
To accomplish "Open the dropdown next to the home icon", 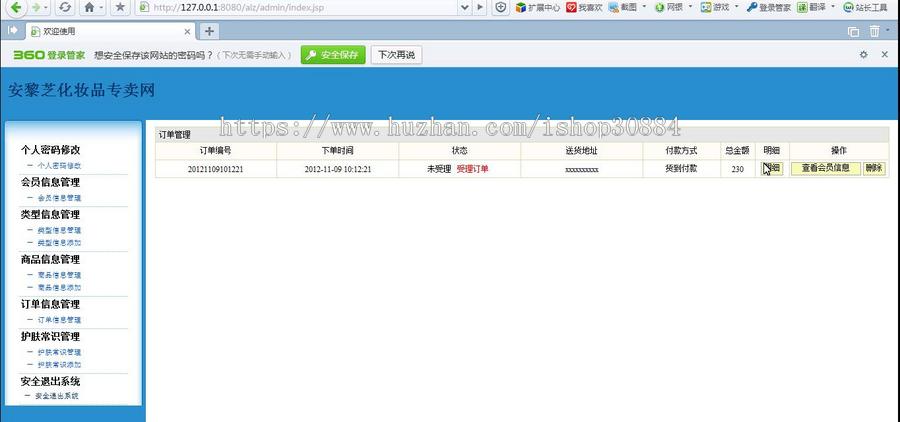I will pyautogui.click(x=102, y=7).
